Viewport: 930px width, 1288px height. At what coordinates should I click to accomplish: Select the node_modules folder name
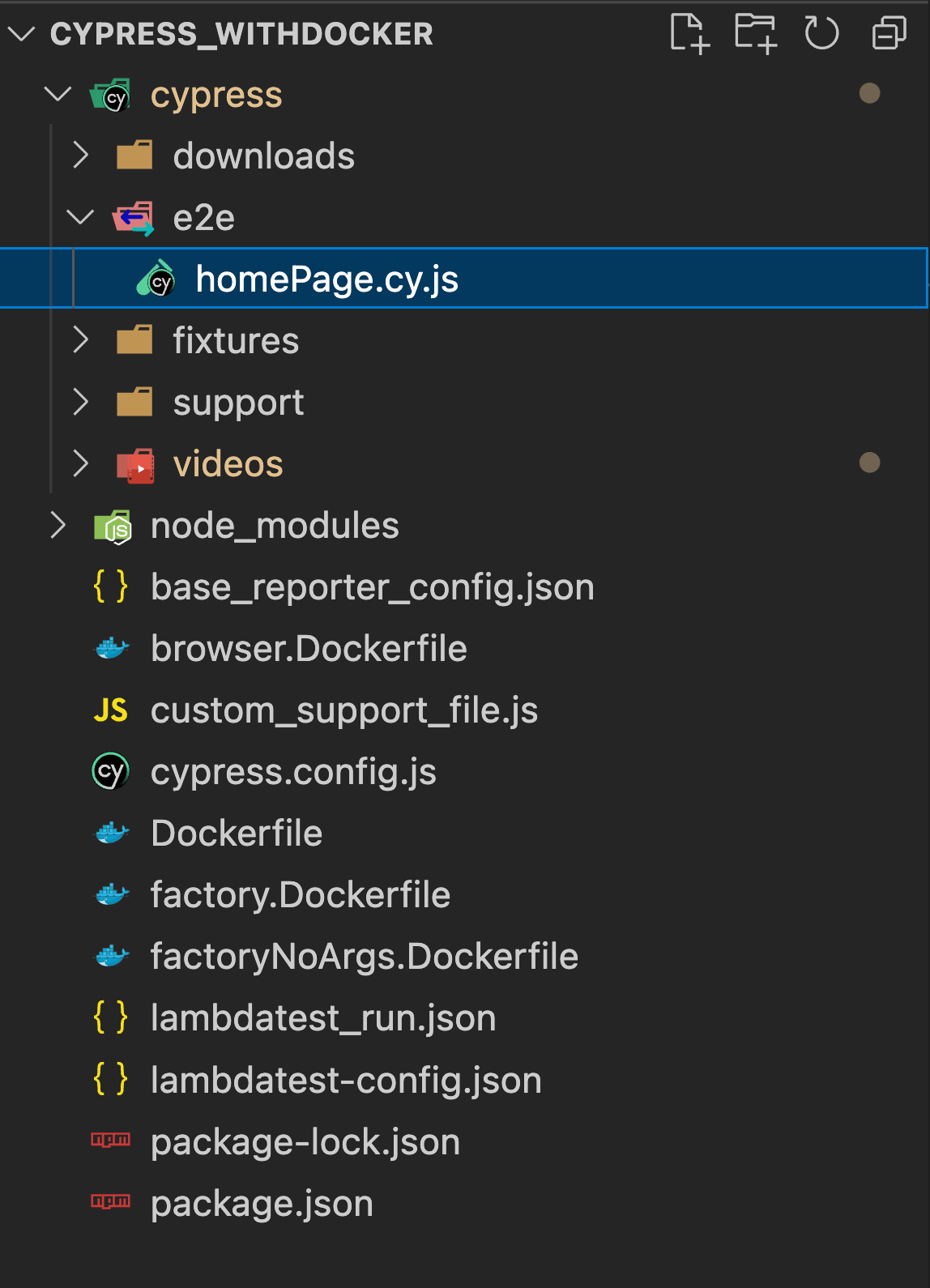coord(275,526)
